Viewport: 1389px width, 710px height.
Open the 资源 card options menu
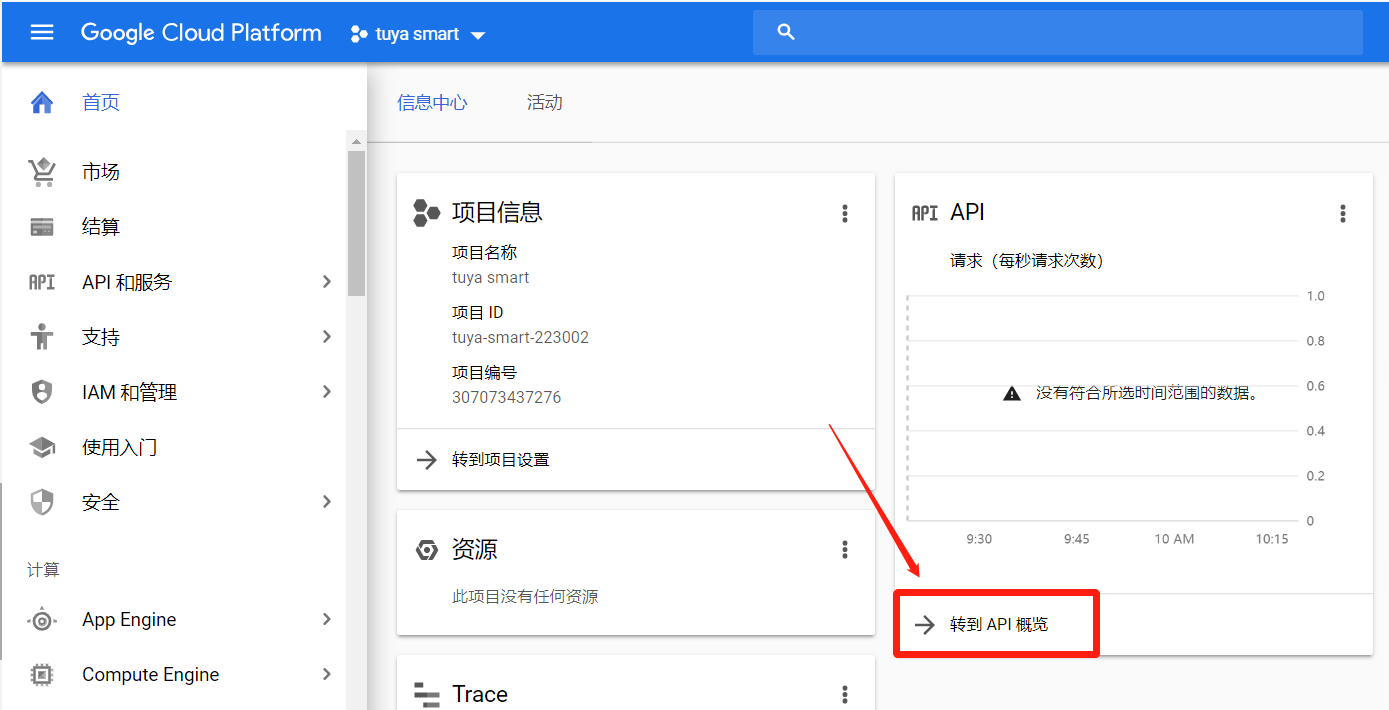point(845,549)
